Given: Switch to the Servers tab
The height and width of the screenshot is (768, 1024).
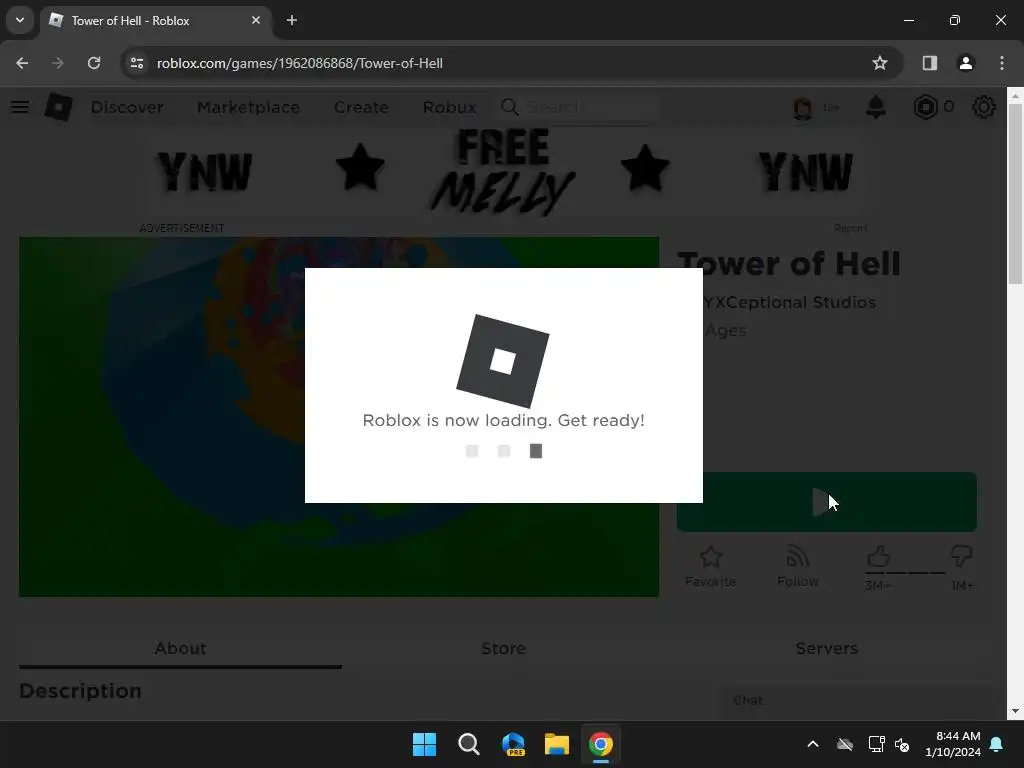Looking at the screenshot, I should pos(827,648).
